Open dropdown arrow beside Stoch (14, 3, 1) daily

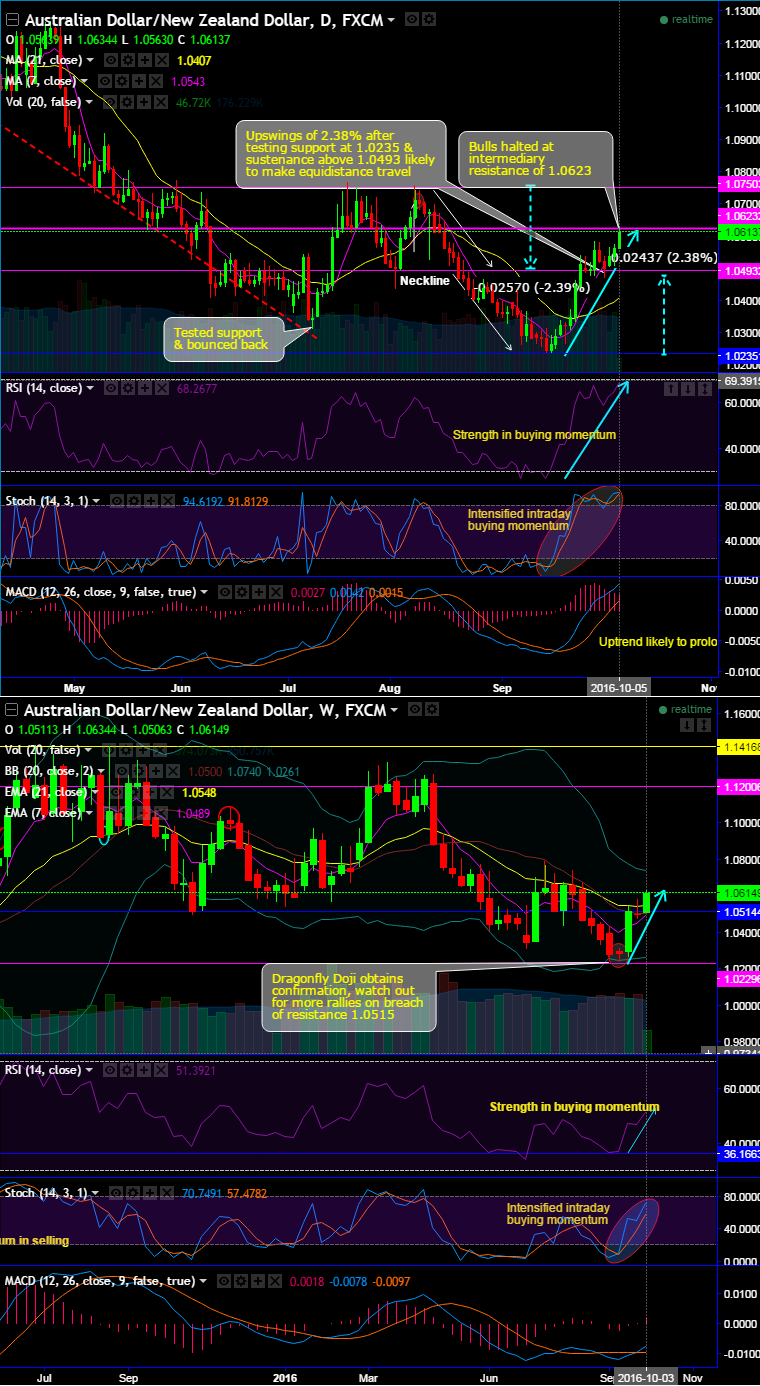point(96,501)
